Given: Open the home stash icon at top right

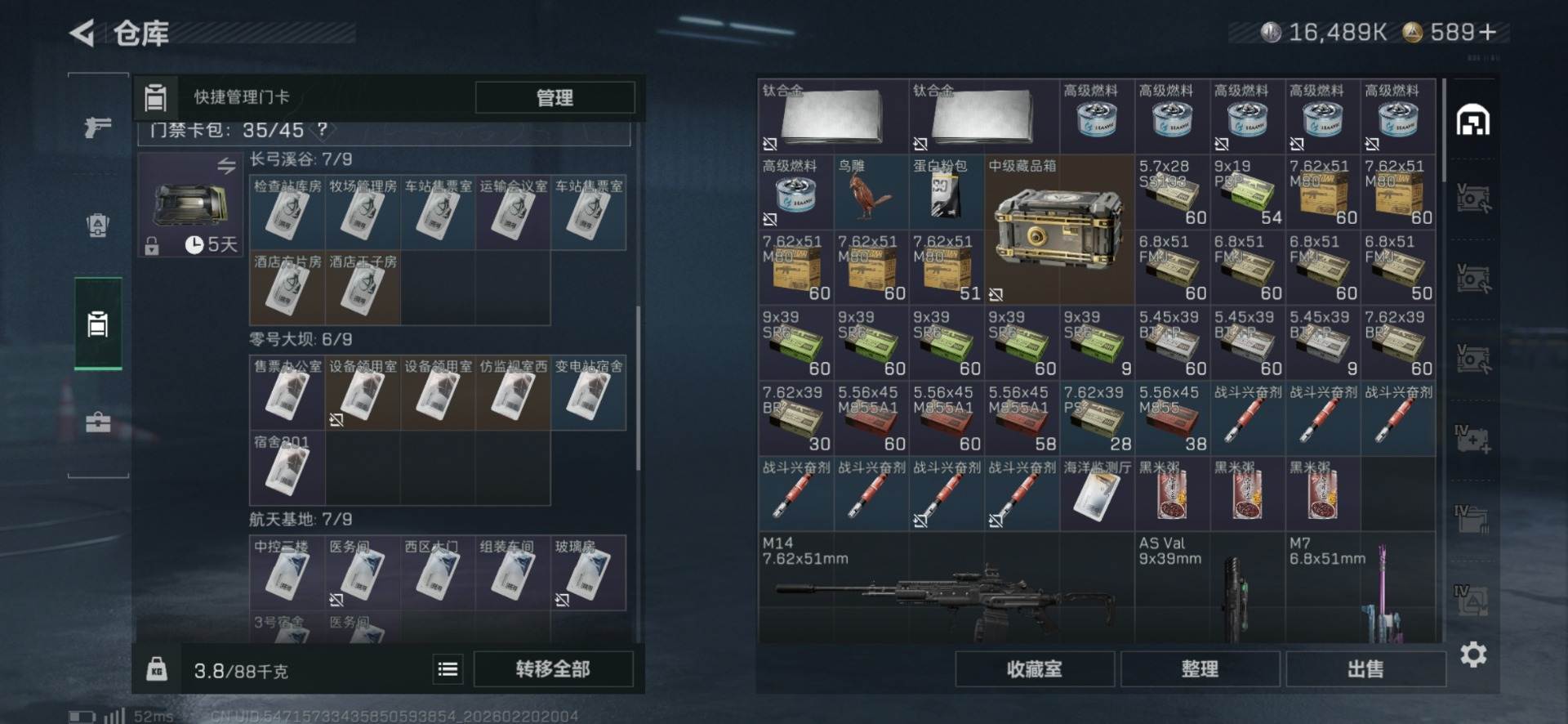Looking at the screenshot, I should pyautogui.click(x=1473, y=121).
